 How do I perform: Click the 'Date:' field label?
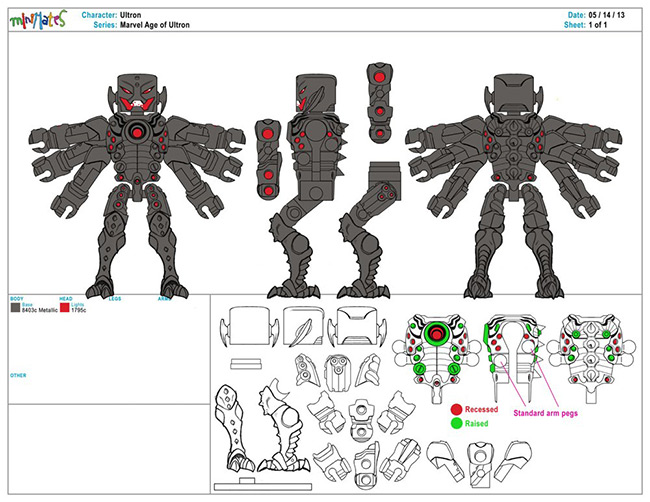(577, 15)
